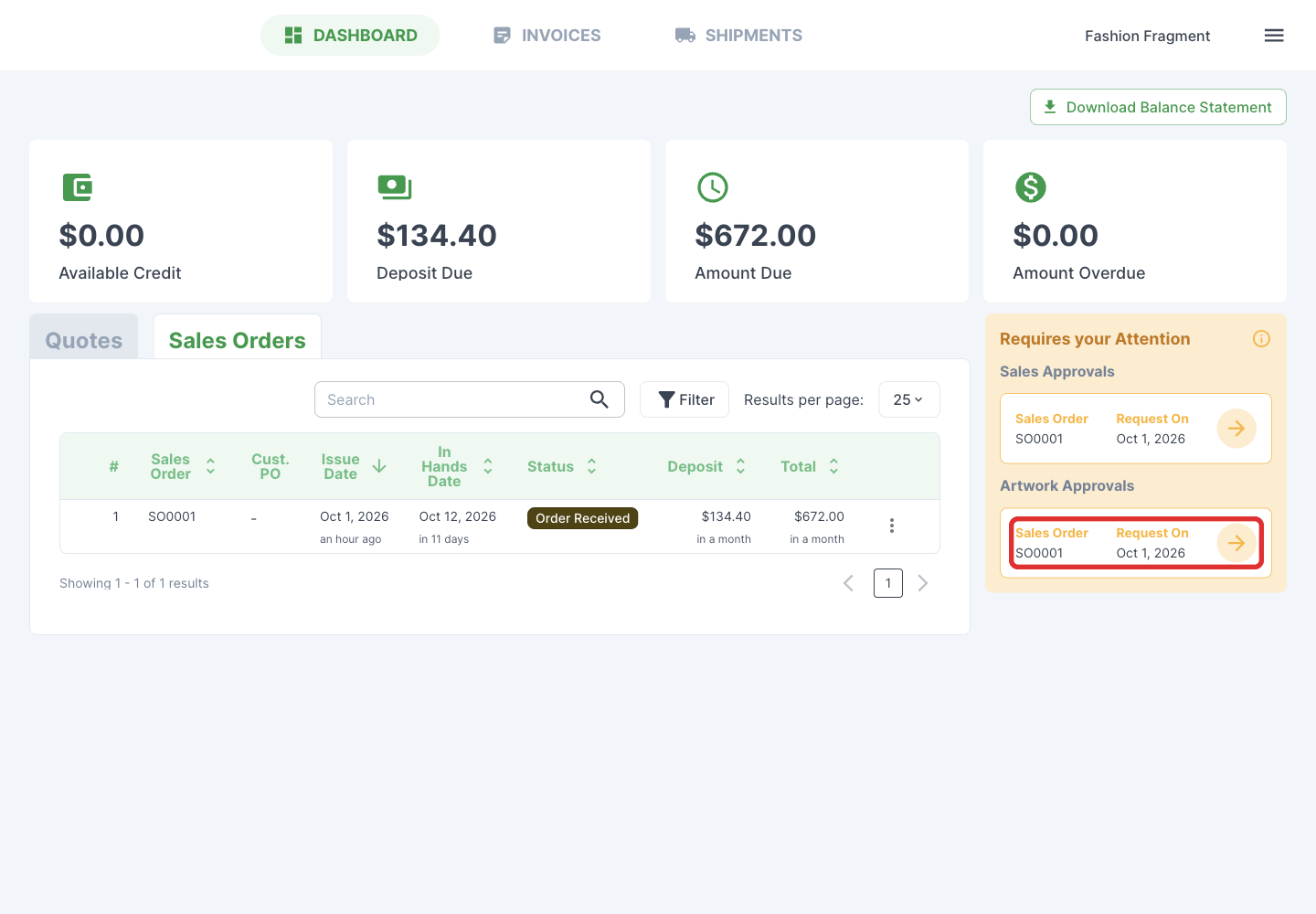Viewport: 1316px width, 914px height.
Task: Click the info icon in Requires your Attention
Action: pyautogui.click(x=1261, y=339)
